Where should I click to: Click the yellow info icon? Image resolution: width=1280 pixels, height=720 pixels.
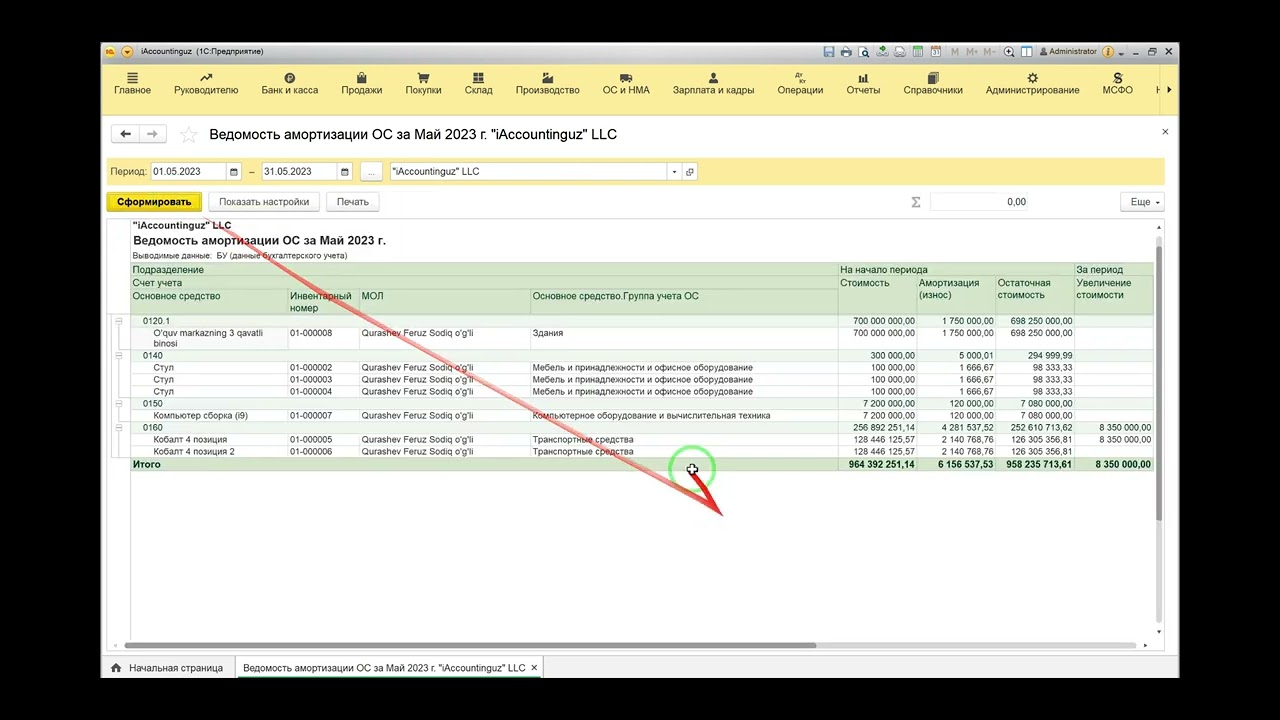(x=1107, y=52)
